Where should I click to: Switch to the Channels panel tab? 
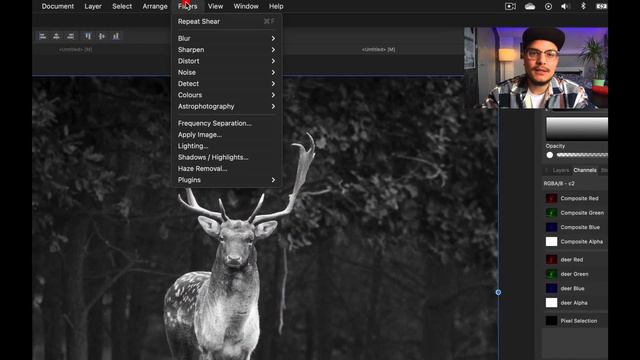[x=585, y=170]
